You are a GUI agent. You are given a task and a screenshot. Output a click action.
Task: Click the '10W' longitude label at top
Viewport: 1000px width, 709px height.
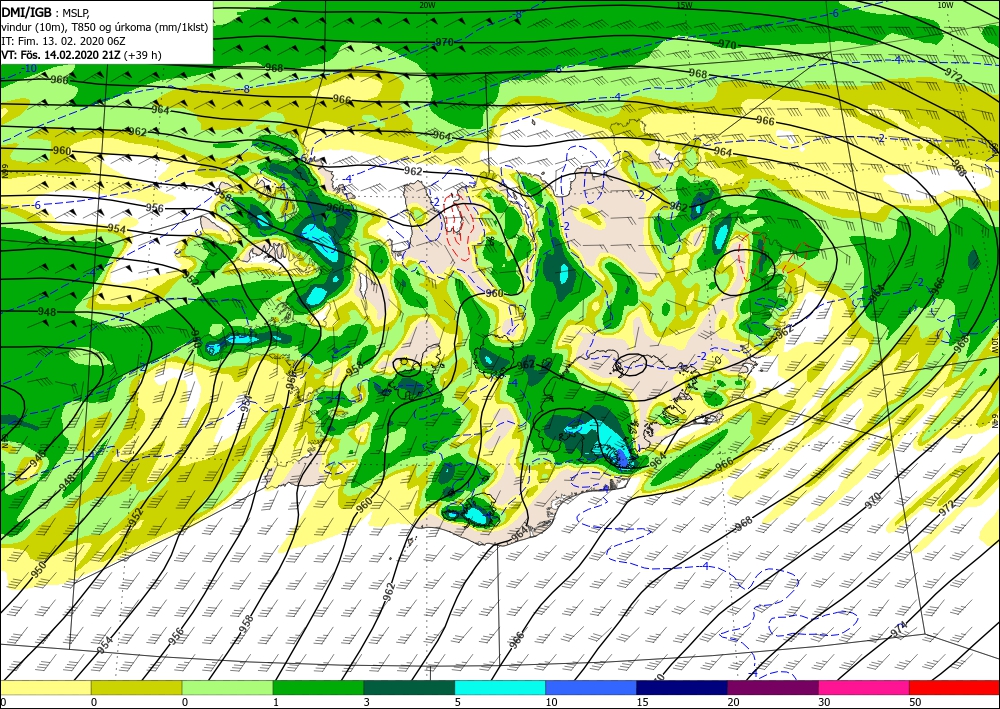click(x=945, y=4)
